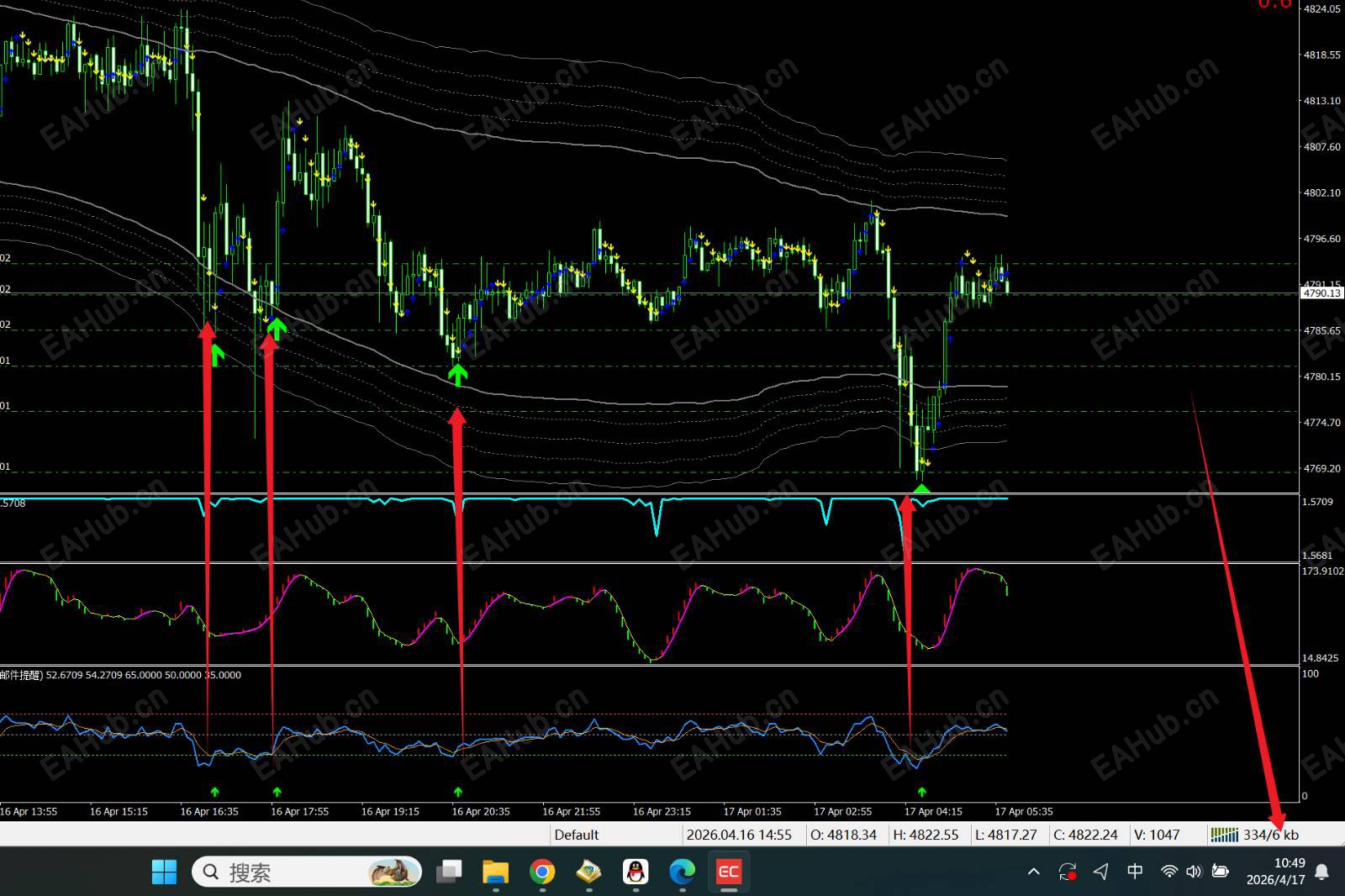Click small green arrow above 16 Apr 17:55 label

(x=277, y=792)
